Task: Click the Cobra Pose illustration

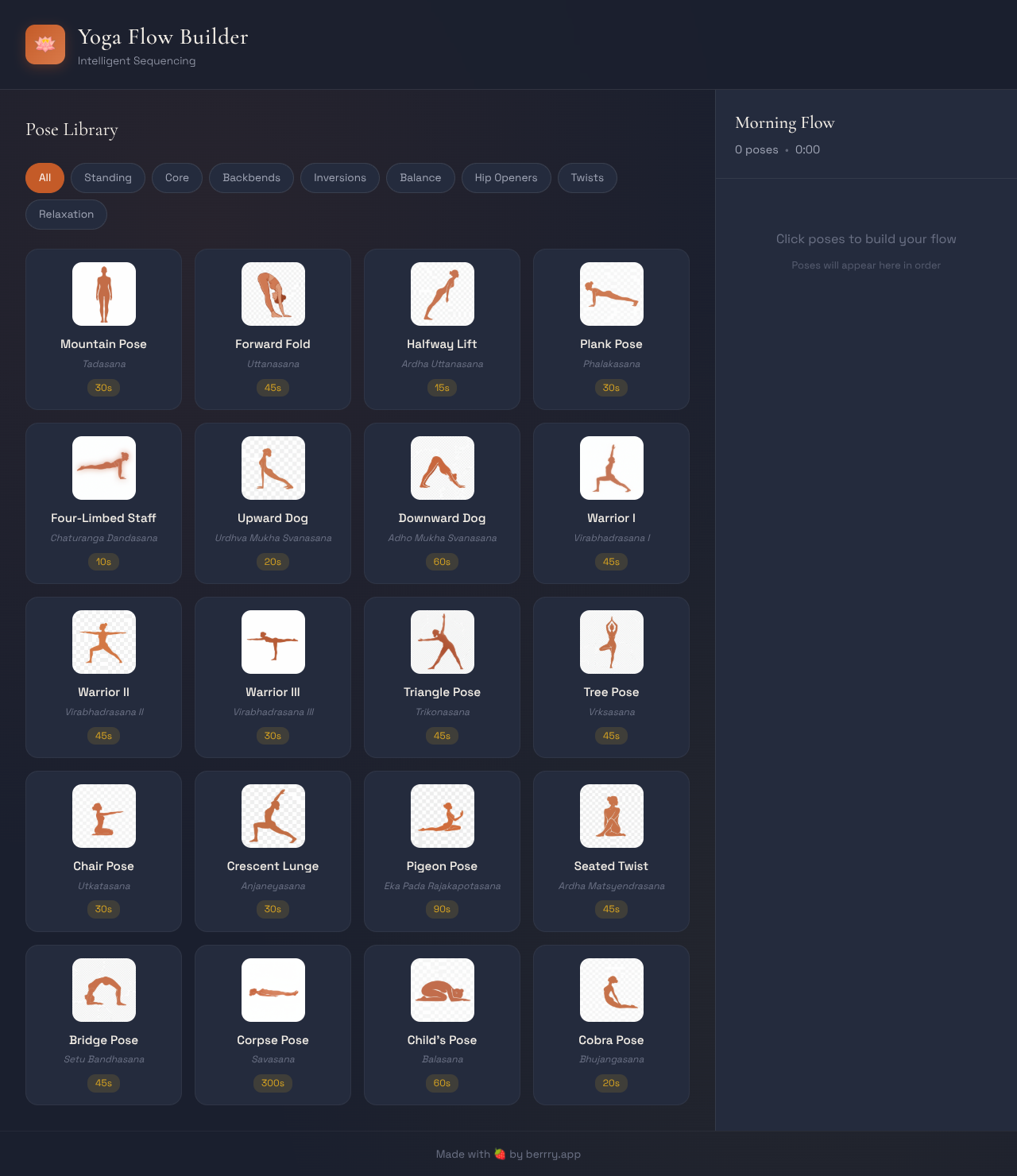Action: click(612, 990)
